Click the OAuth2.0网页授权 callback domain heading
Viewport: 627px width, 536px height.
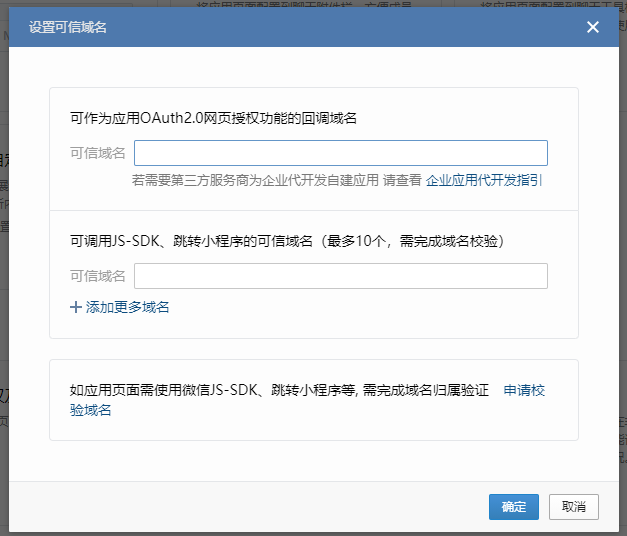click(x=214, y=118)
